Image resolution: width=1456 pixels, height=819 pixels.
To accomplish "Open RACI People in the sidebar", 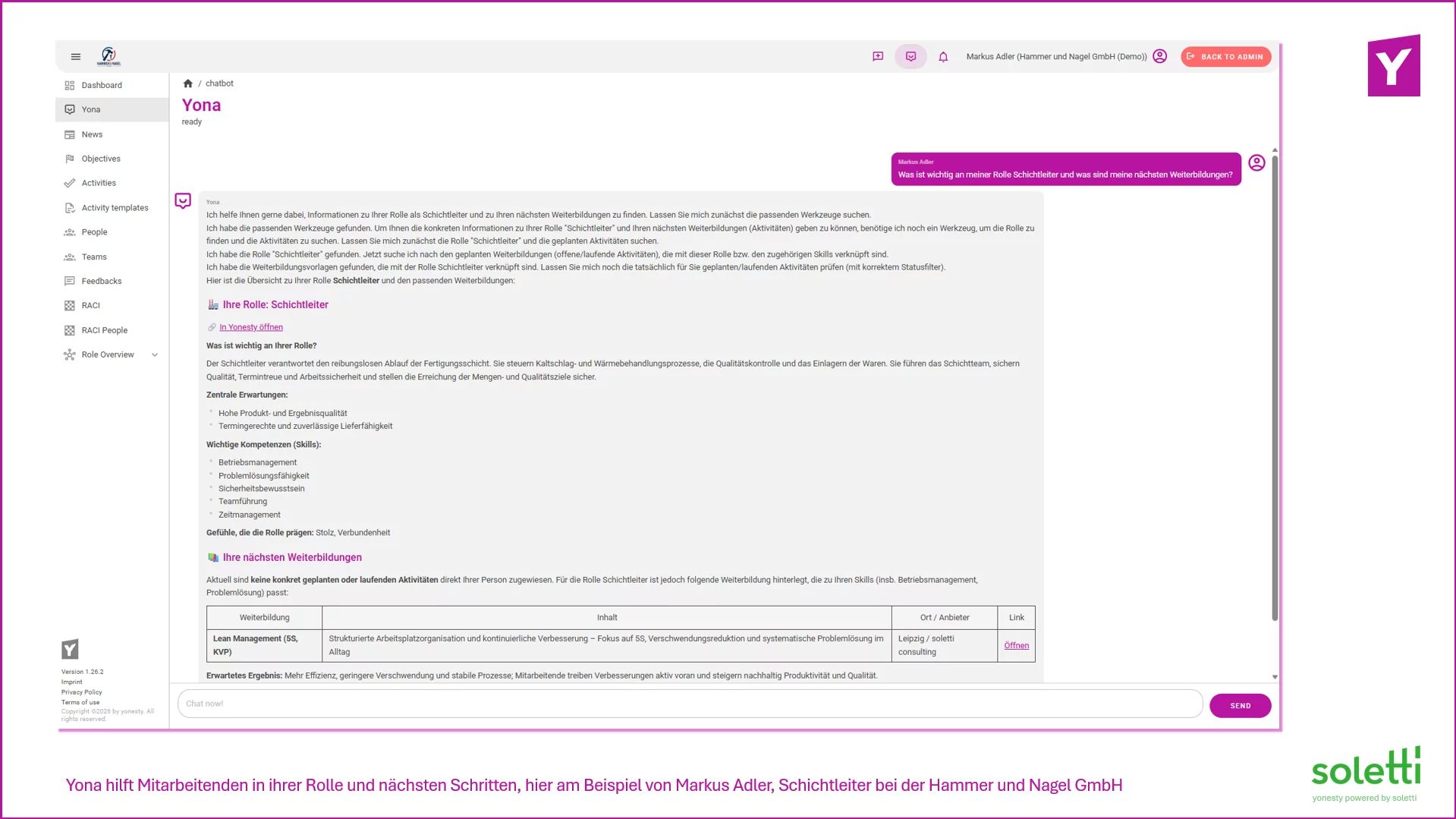I will [112, 331].
